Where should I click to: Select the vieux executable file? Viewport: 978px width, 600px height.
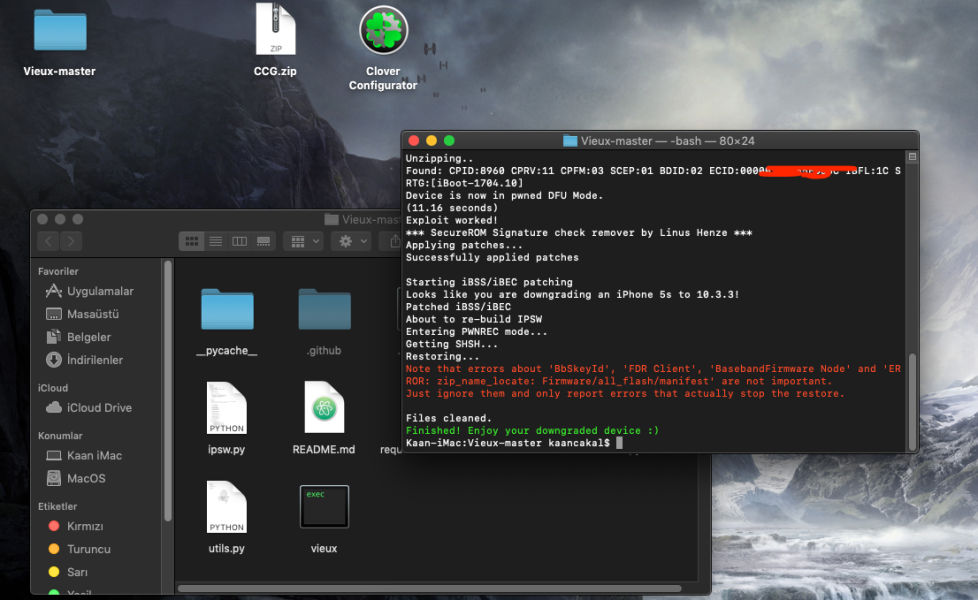324,508
